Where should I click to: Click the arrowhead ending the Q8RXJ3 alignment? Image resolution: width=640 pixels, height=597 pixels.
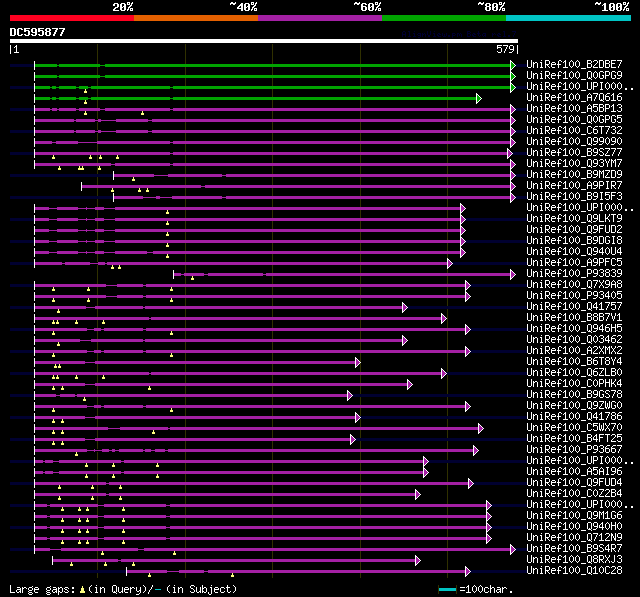(418, 561)
